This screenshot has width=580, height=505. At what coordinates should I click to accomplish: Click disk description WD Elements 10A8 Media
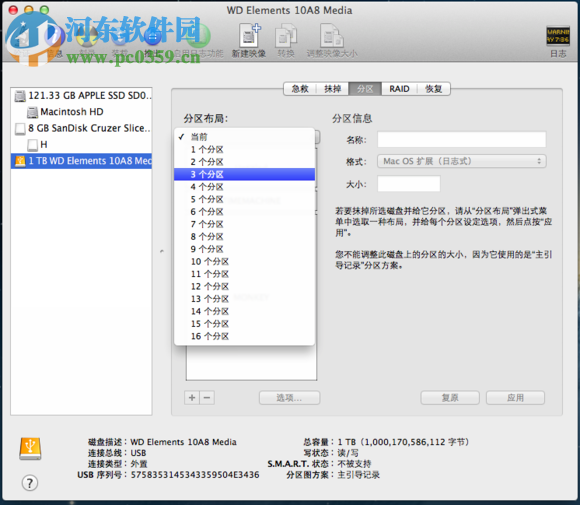[183, 442]
